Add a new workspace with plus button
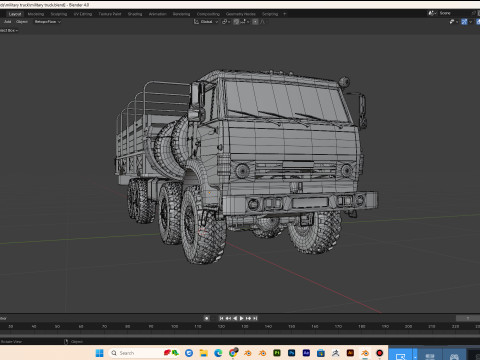 click(x=284, y=14)
